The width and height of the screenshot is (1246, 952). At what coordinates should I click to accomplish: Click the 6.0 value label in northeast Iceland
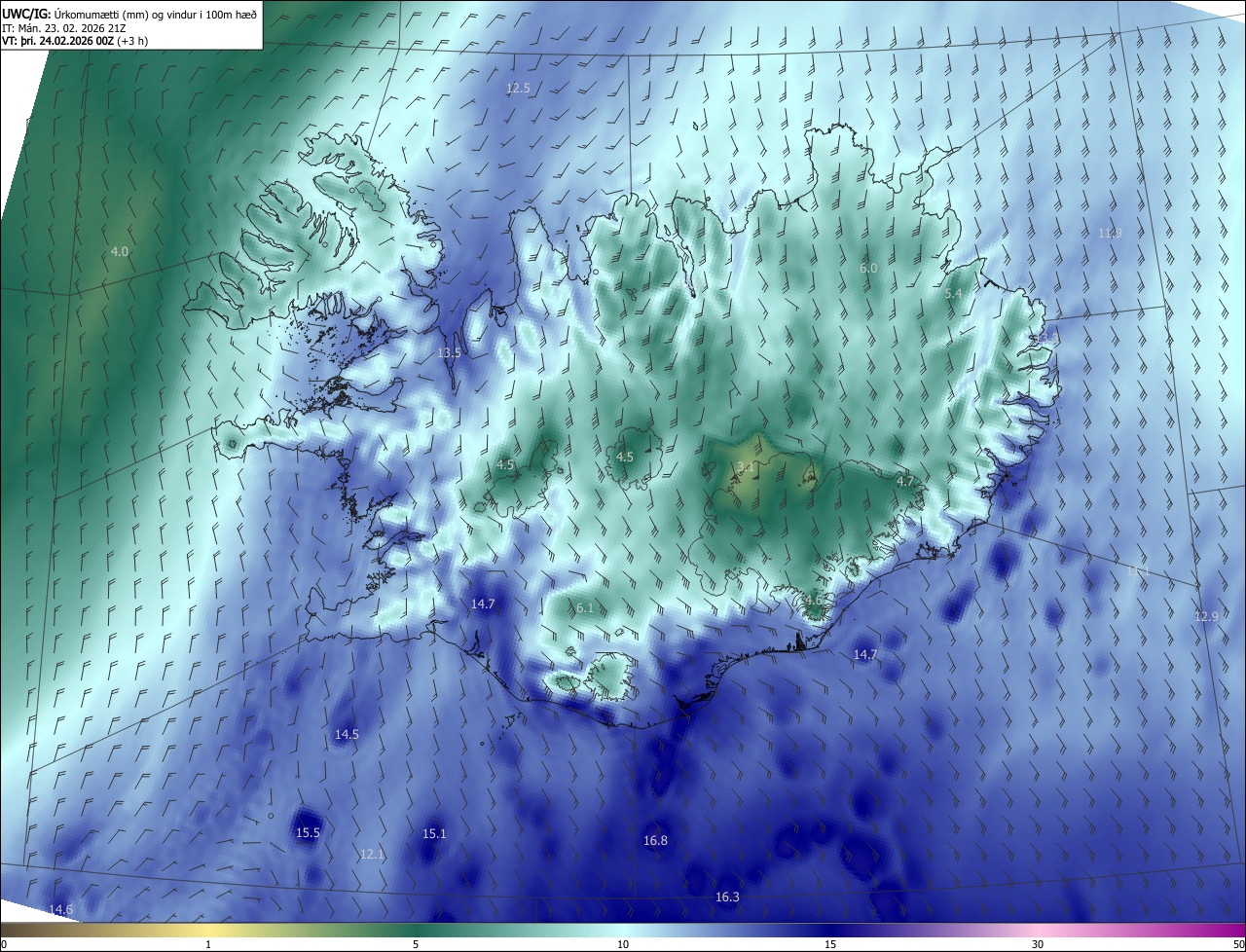tap(868, 268)
